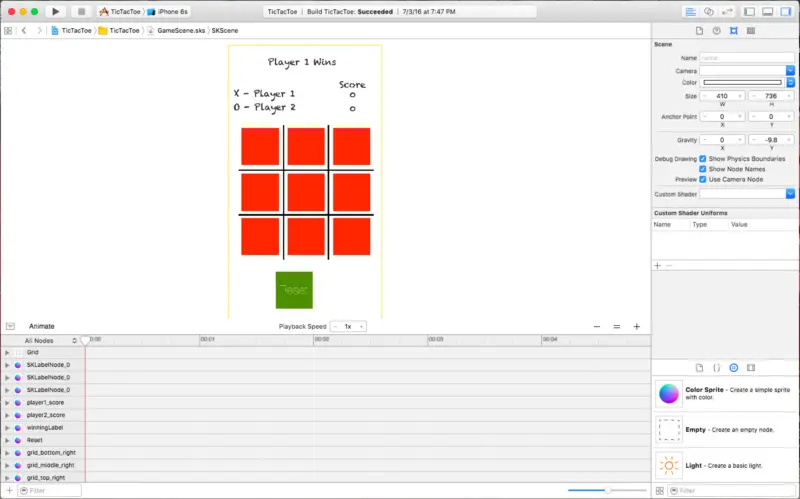
Task: Expand the grid_top_right node row
Action: click(x=7, y=478)
